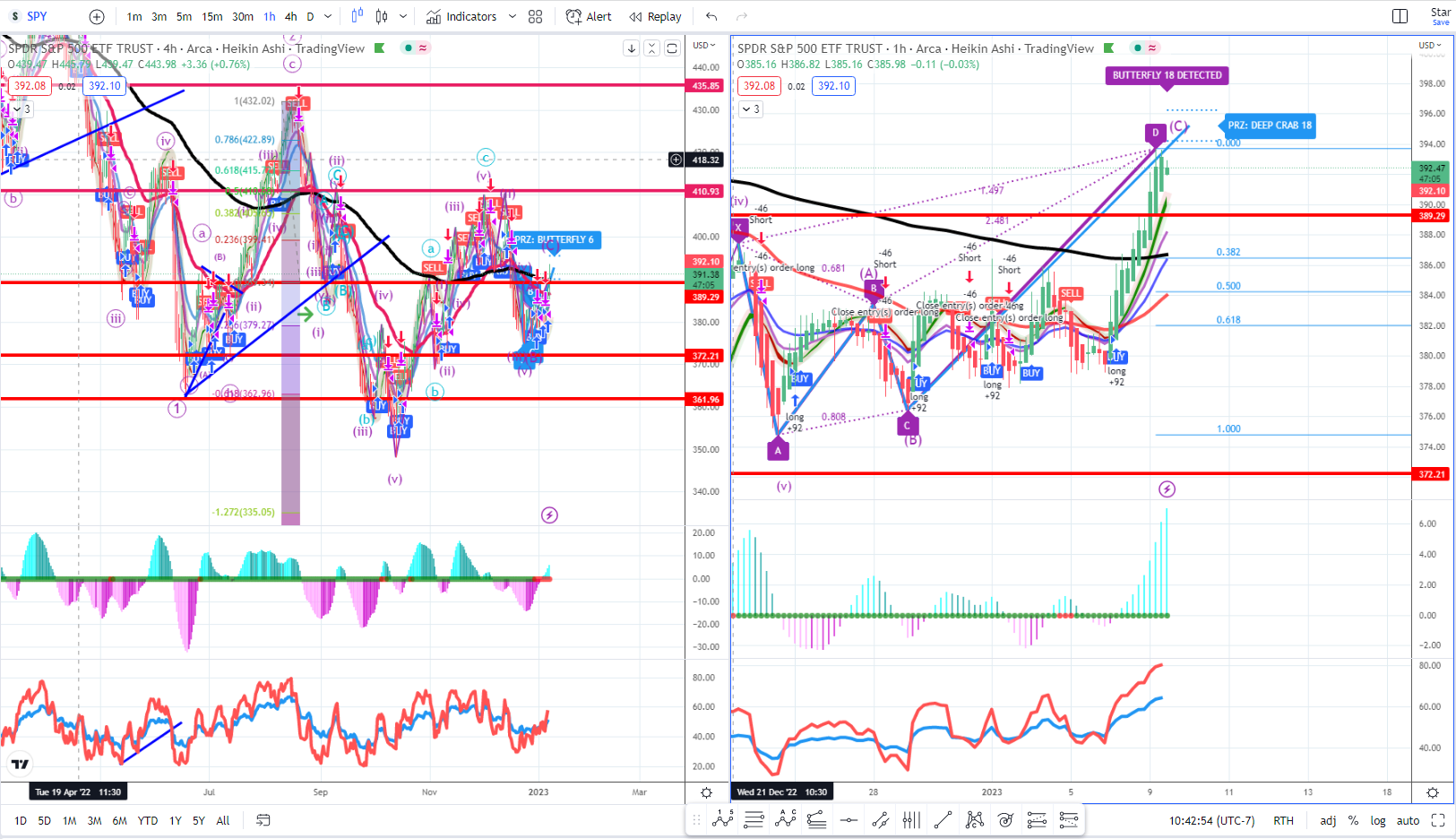Click the left chart down-arrow pane button
The width and height of the screenshot is (1456, 839).
click(632, 48)
